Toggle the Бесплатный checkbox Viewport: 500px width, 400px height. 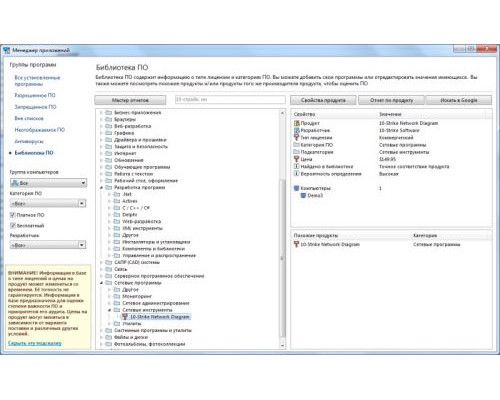(13, 226)
